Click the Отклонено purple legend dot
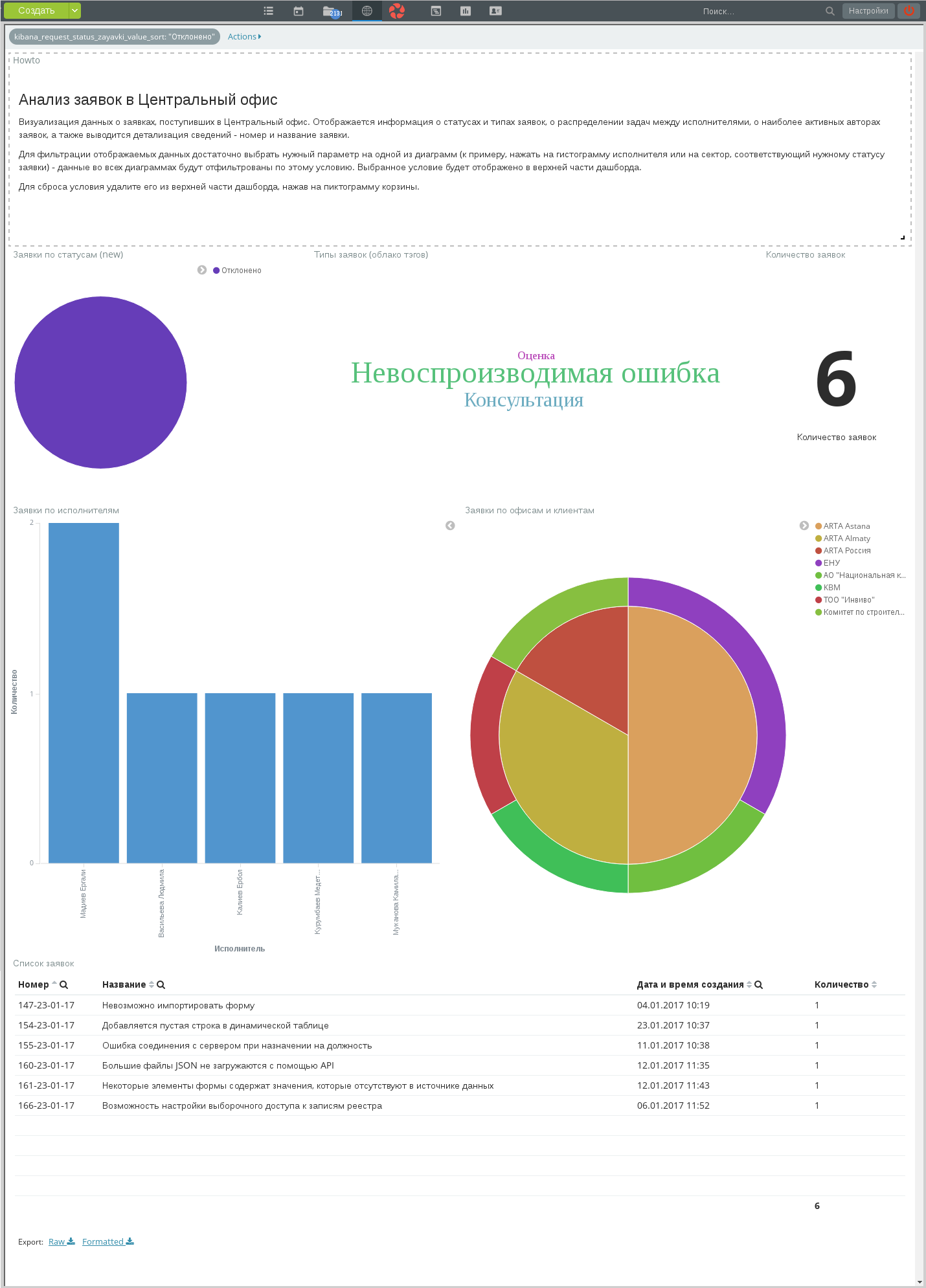Screen dimensions: 926x1288 tap(216, 271)
